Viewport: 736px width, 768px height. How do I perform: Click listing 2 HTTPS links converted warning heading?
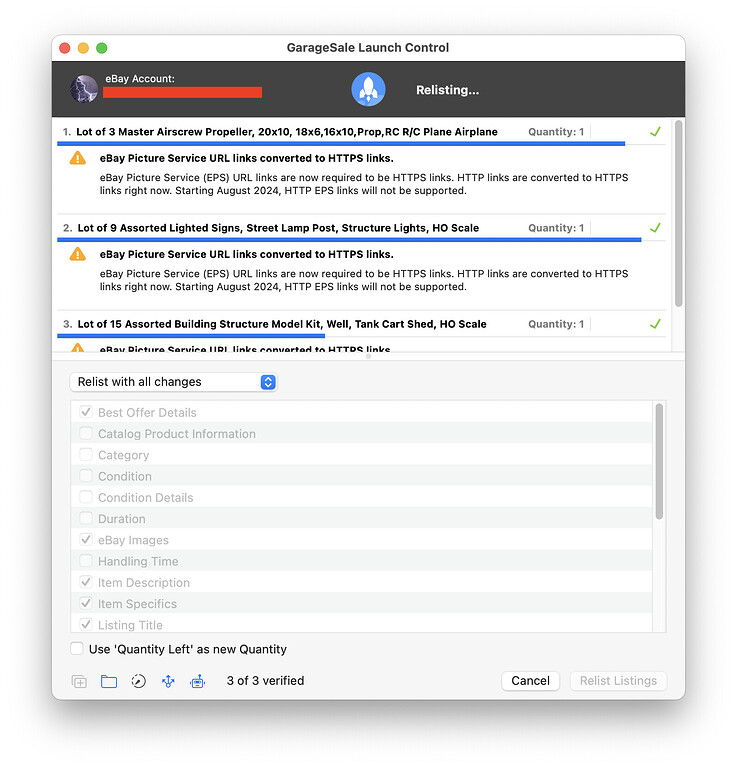[x=247, y=254]
